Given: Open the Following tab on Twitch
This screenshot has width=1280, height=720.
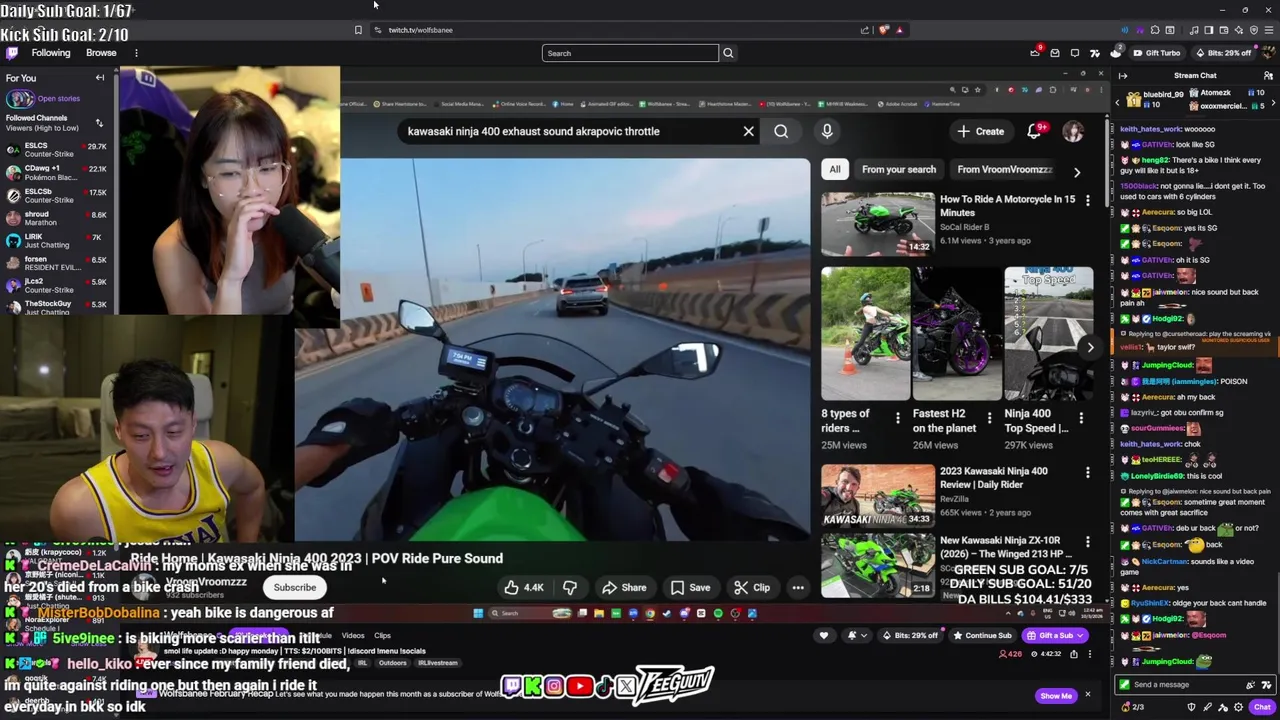Looking at the screenshot, I should pyautogui.click(x=51, y=53).
